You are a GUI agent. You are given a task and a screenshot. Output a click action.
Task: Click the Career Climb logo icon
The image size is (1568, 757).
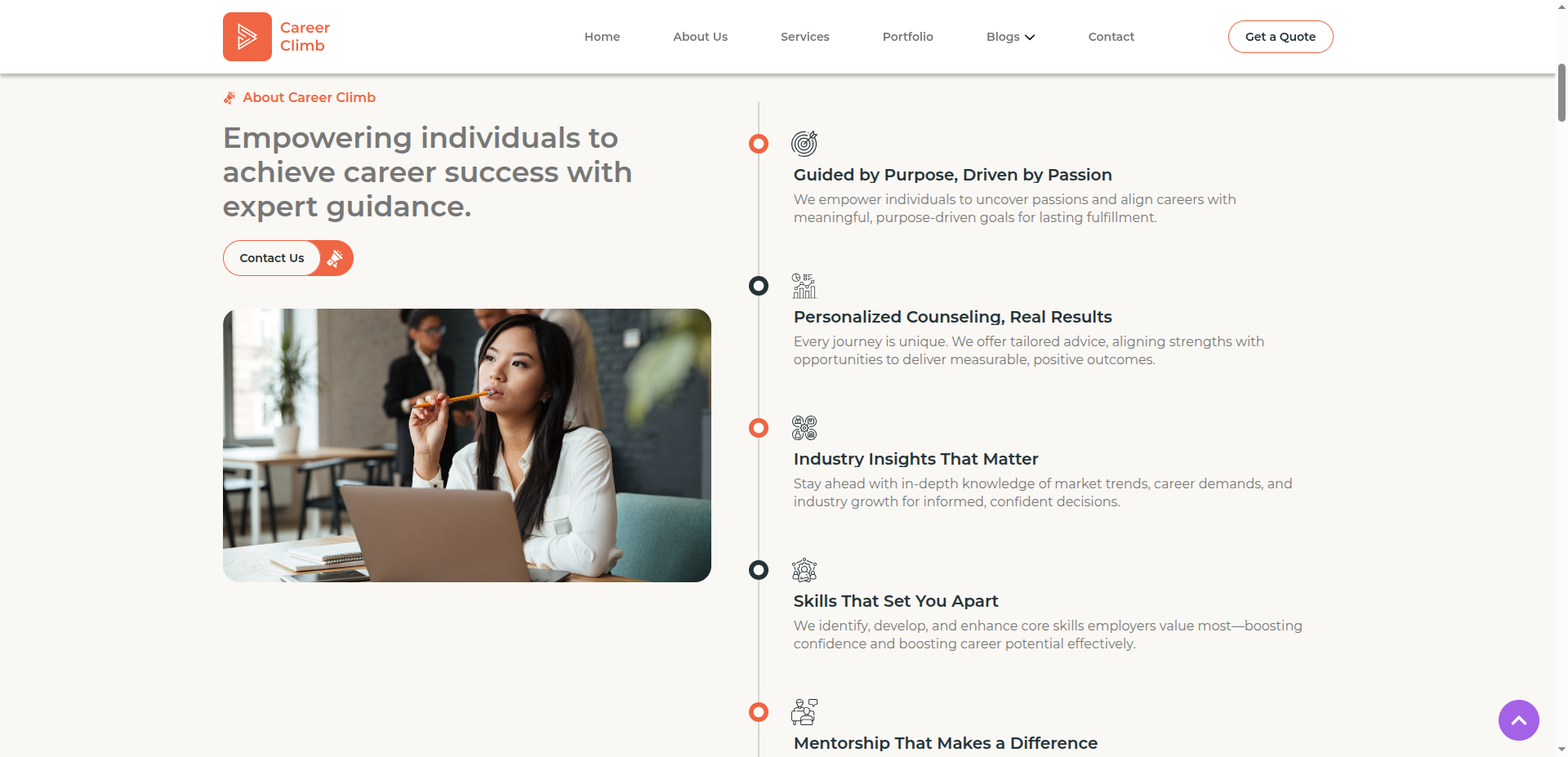(x=247, y=37)
